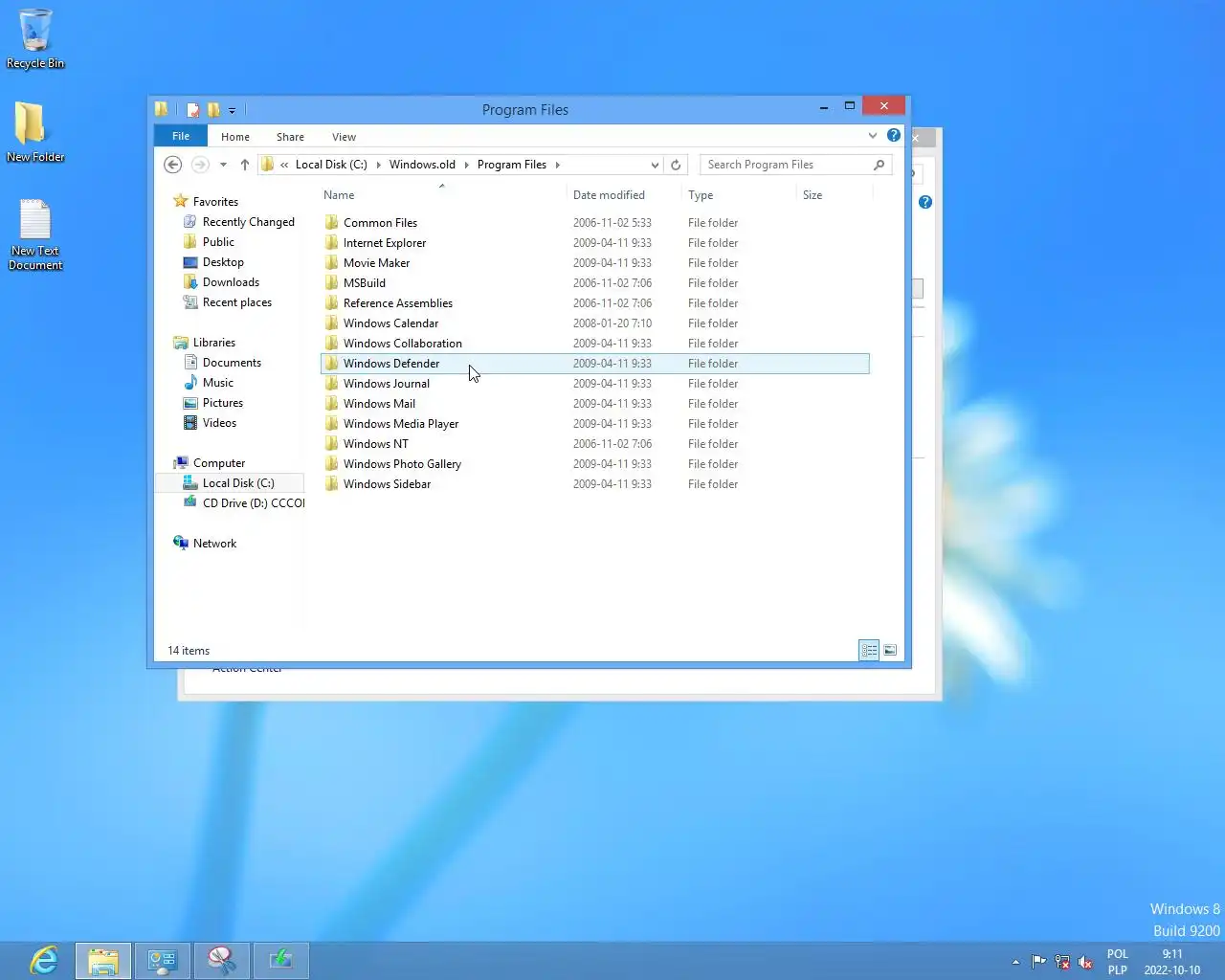The image size is (1225, 980).
Task: Click Local Disk (C:) in address bar
Action: 331,165
